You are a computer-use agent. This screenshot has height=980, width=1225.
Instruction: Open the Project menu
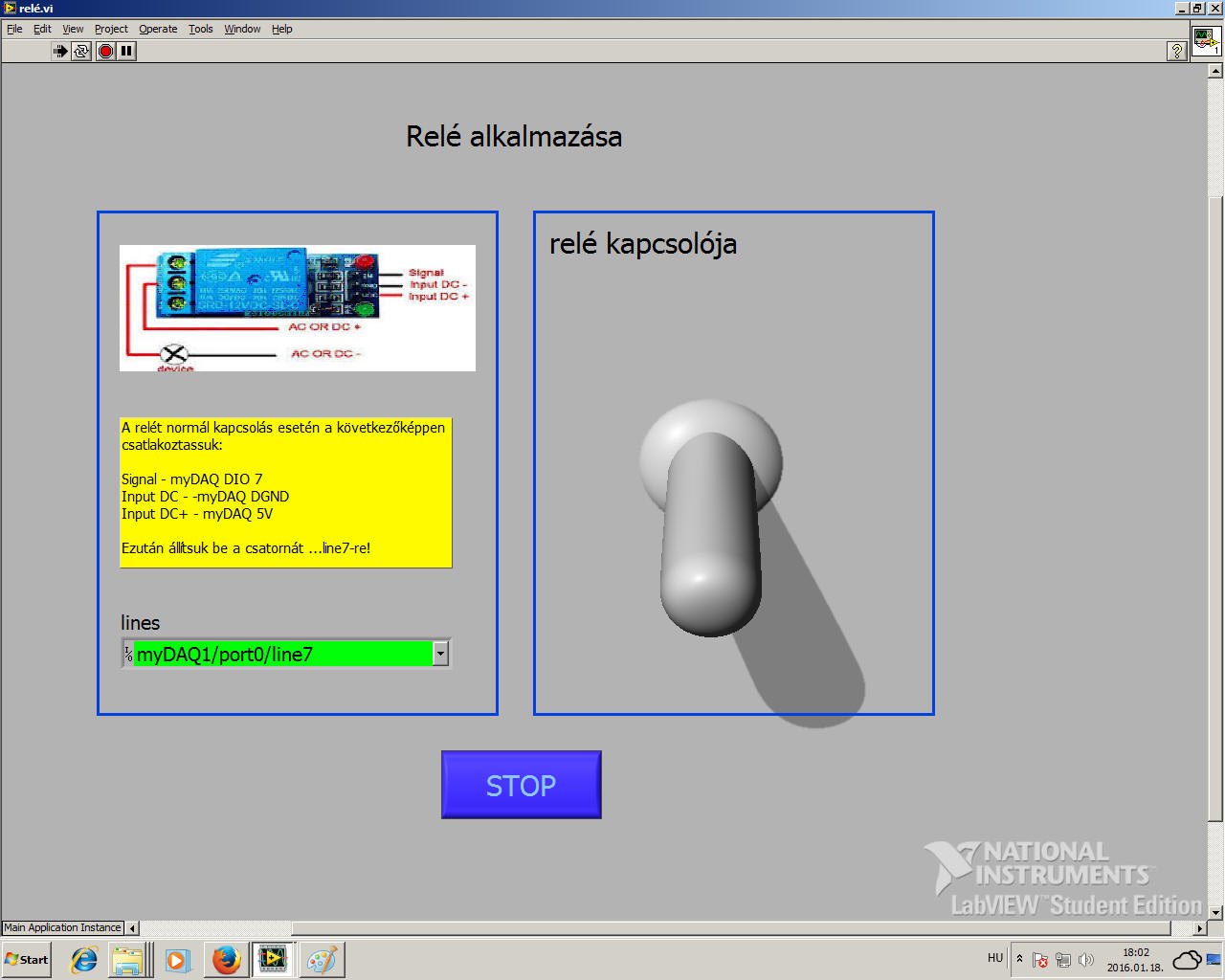[111, 29]
